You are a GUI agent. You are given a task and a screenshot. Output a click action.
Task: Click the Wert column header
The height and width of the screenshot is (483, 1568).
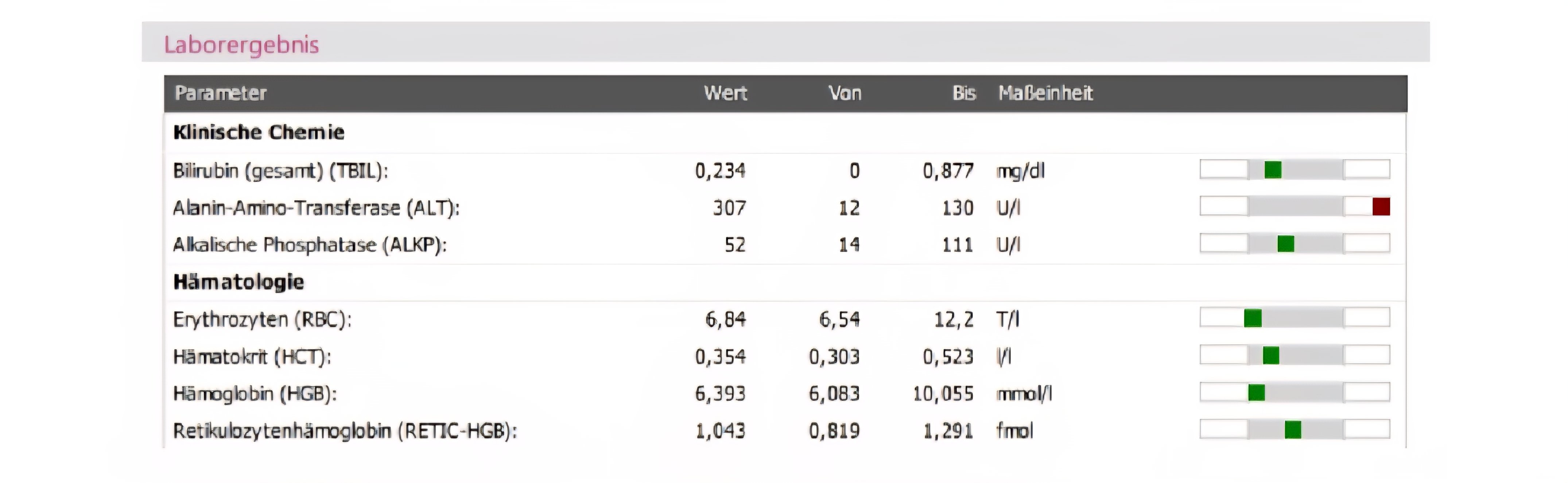(x=725, y=93)
